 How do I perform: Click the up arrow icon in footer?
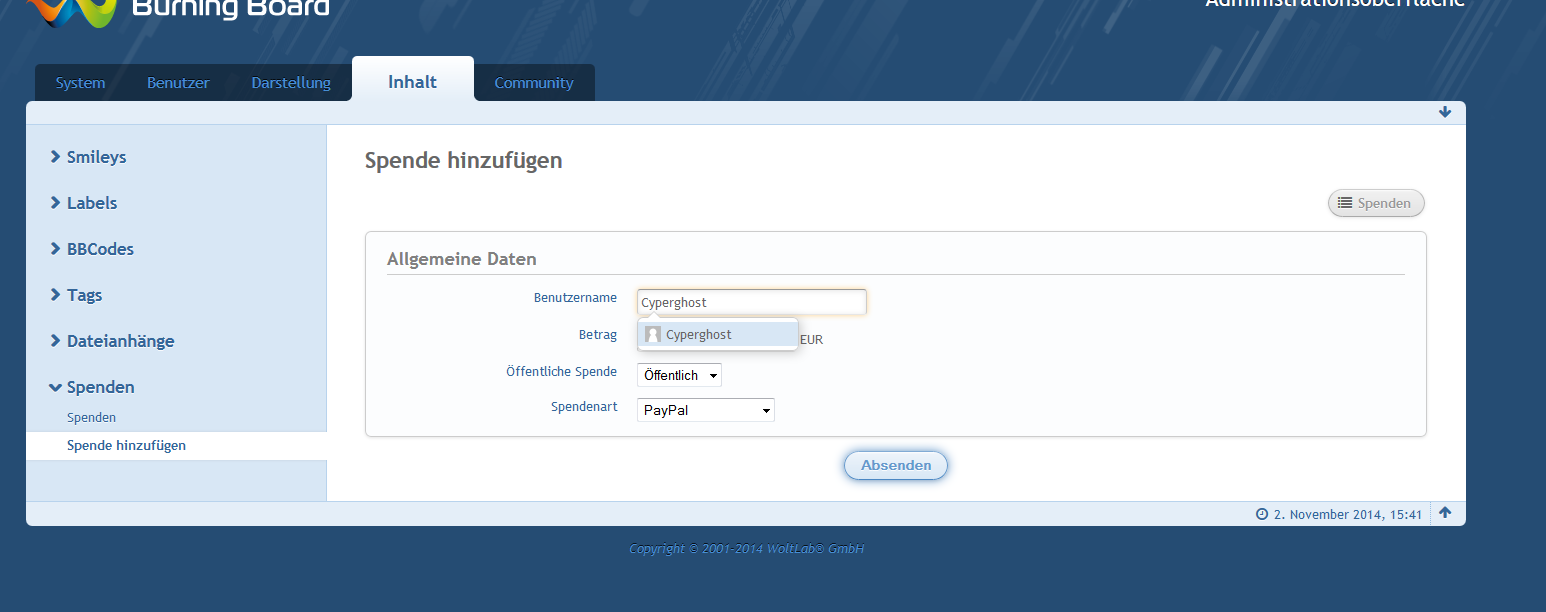tap(1445, 513)
